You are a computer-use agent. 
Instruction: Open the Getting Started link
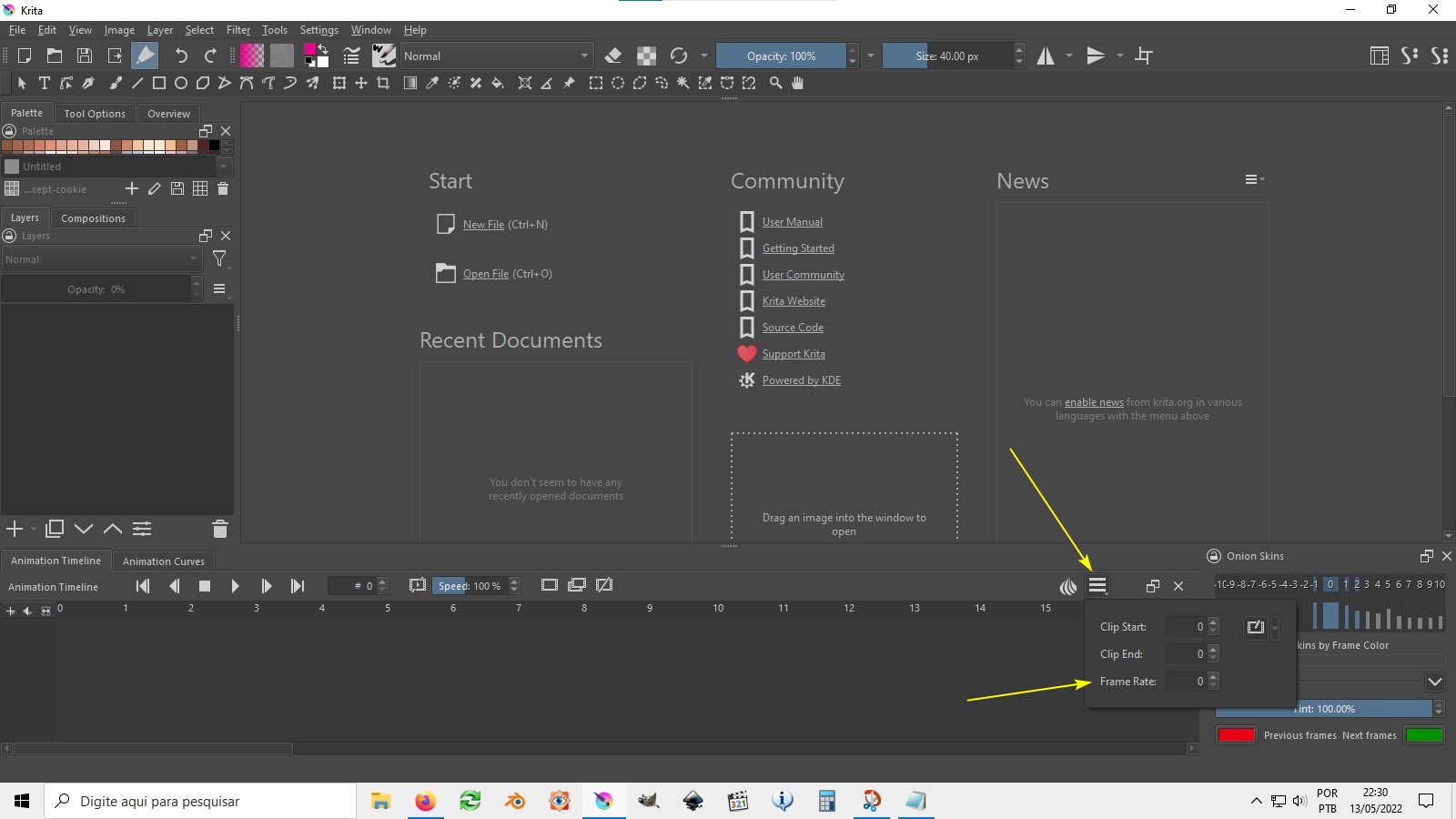(x=798, y=248)
